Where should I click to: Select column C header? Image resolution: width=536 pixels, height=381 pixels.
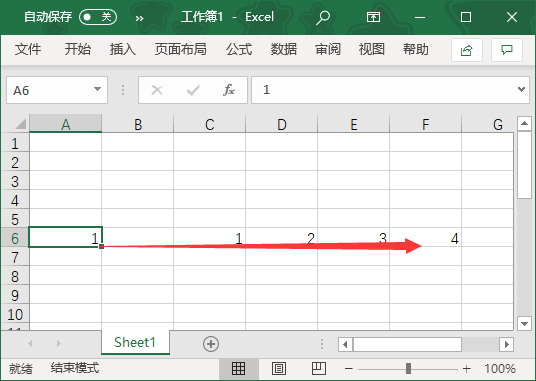pos(210,124)
